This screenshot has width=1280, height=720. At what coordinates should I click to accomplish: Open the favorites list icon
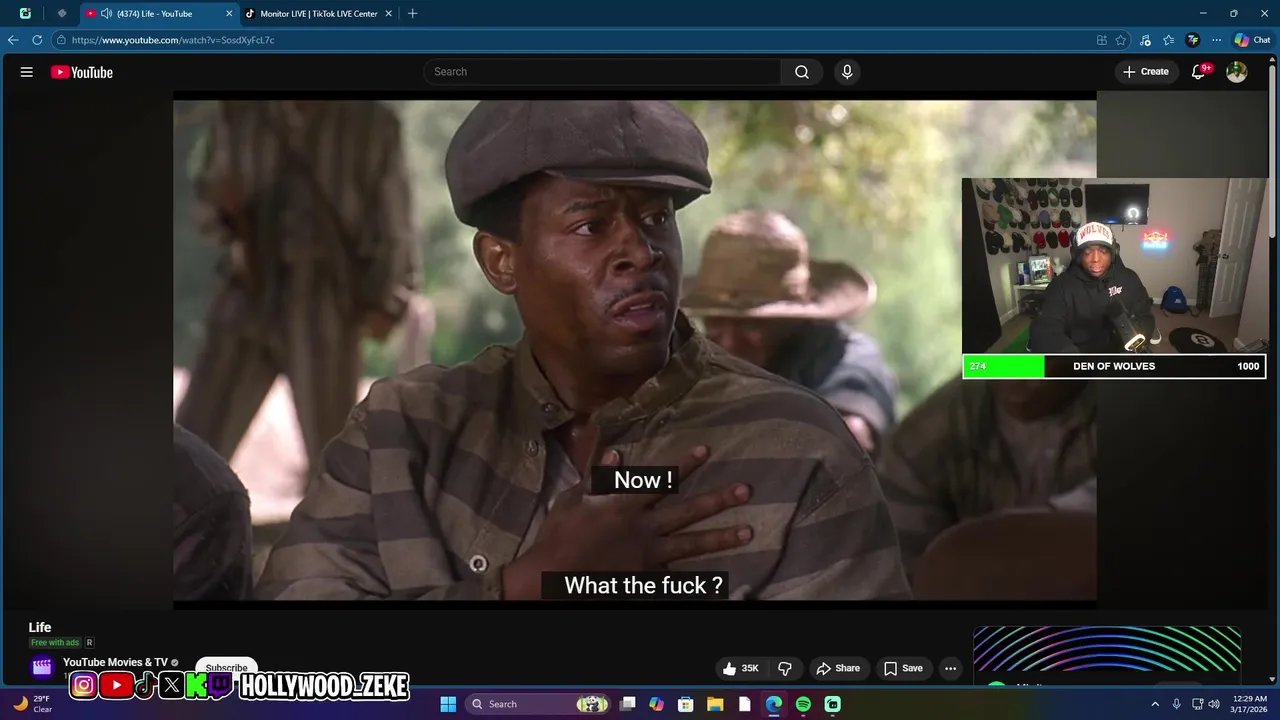[x=1168, y=40]
